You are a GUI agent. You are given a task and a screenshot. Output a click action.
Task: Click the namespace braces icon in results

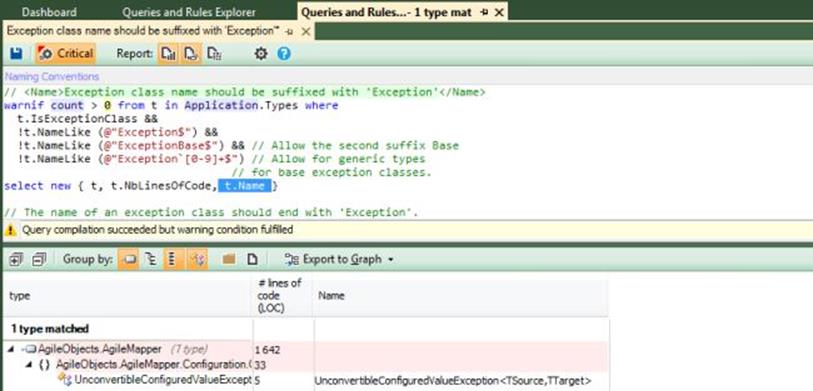[45, 365]
